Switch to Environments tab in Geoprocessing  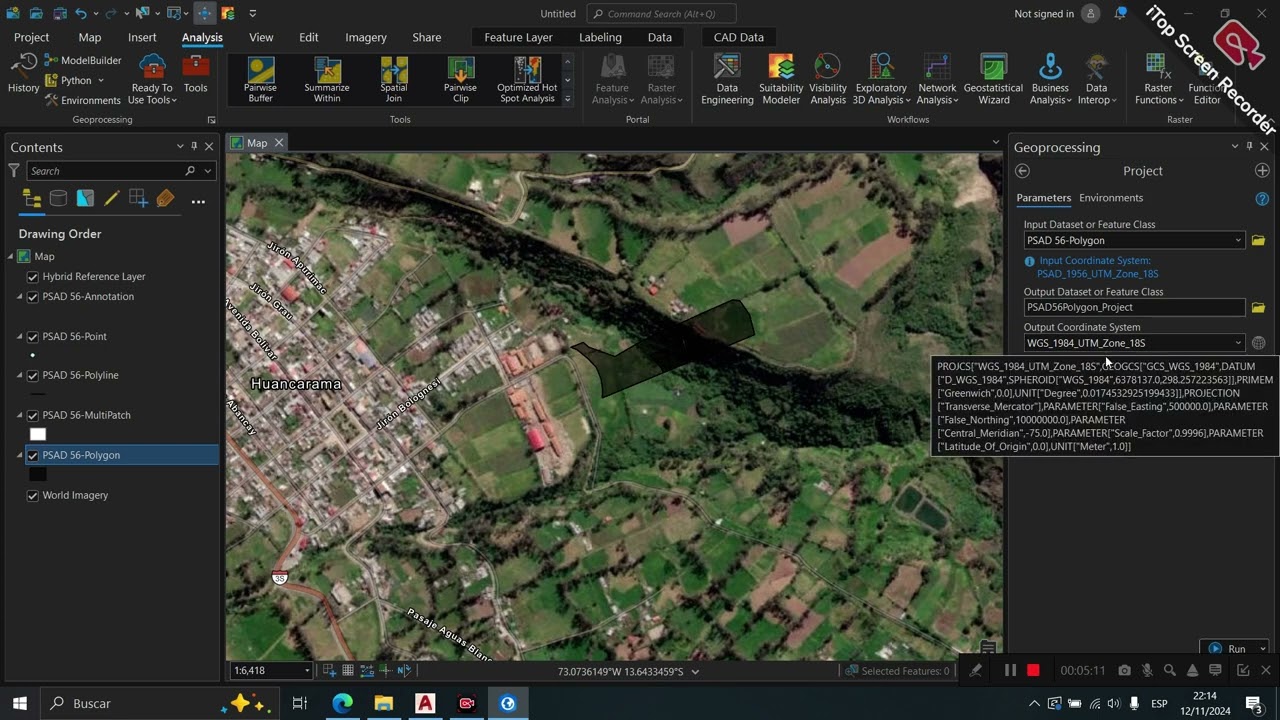1111,198
